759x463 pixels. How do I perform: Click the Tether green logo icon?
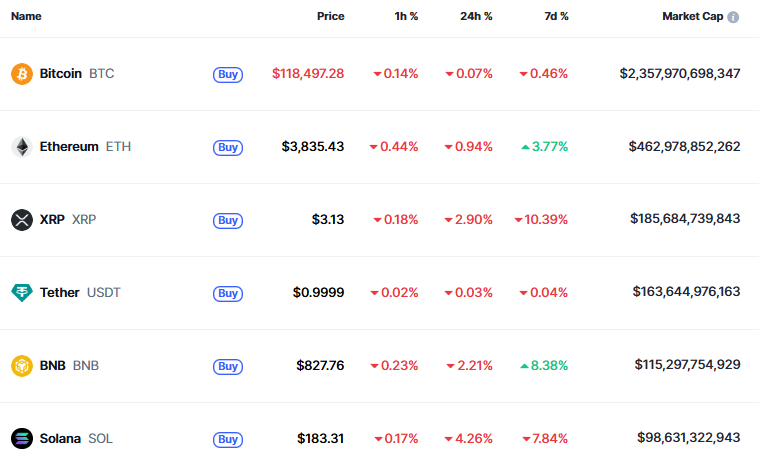pyautogui.click(x=22, y=293)
